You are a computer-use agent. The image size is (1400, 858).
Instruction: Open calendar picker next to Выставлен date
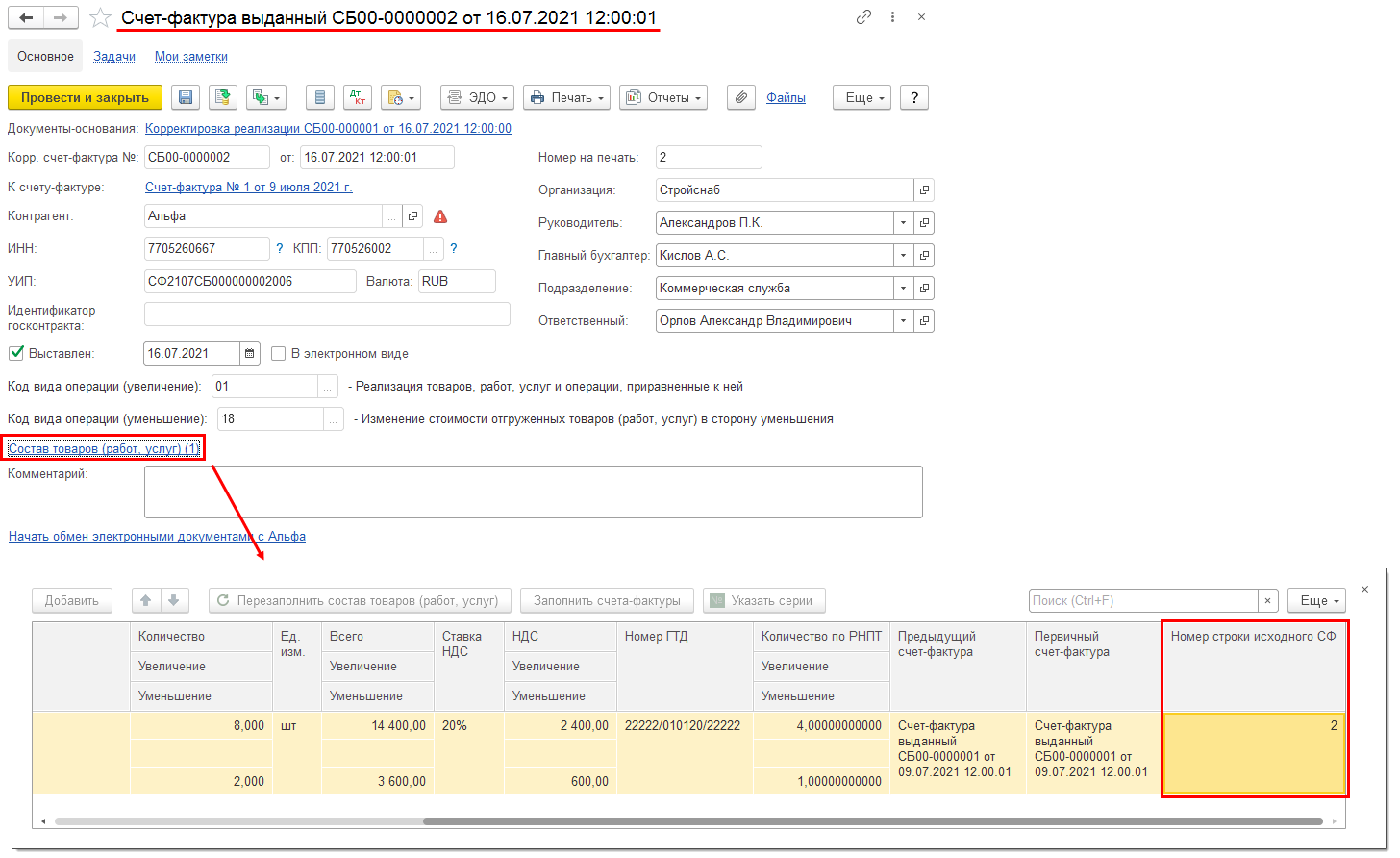point(250,354)
